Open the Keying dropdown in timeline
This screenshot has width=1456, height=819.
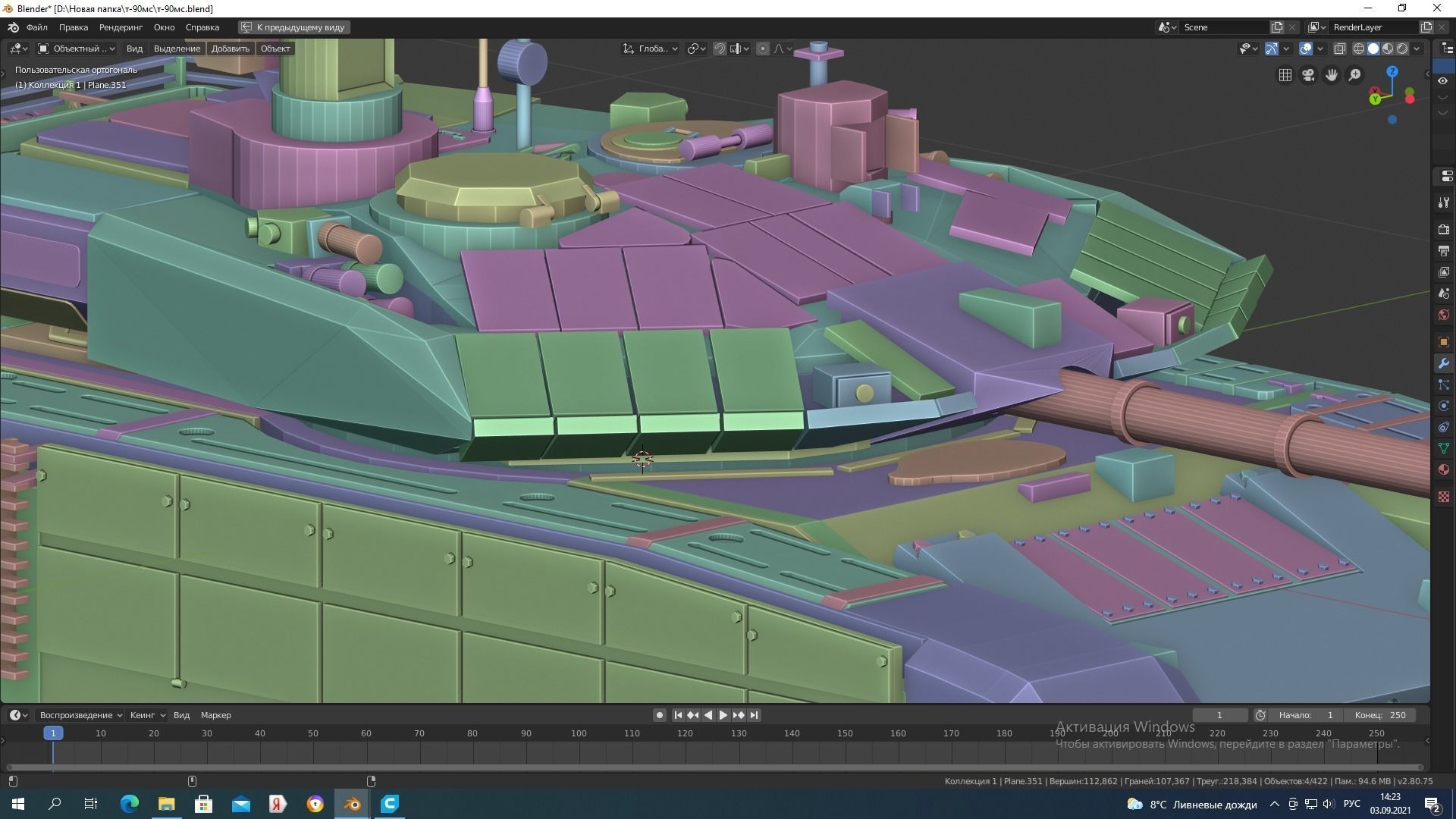click(x=147, y=715)
